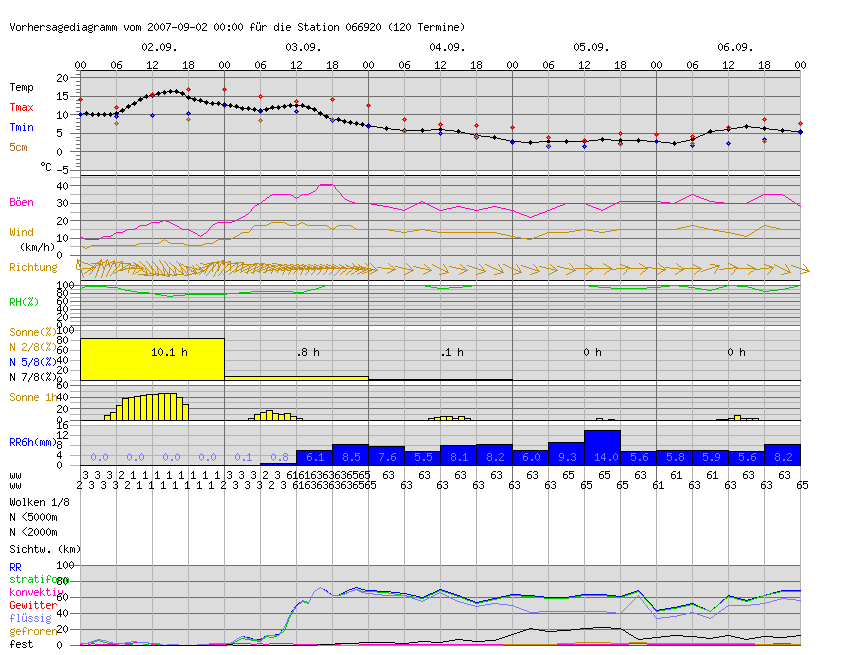Screen dimensions: 850x655
Task: Click the 02.09. date header
Action: 159,47
